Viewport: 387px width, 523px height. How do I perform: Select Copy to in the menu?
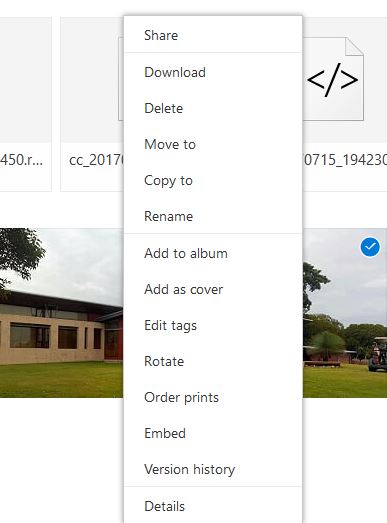(213, 180)
